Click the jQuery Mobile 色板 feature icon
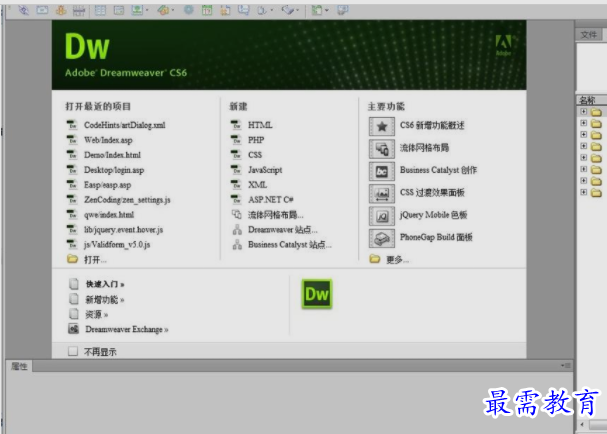Viewport: 607px width, 434px height. [x=382, y=216]
